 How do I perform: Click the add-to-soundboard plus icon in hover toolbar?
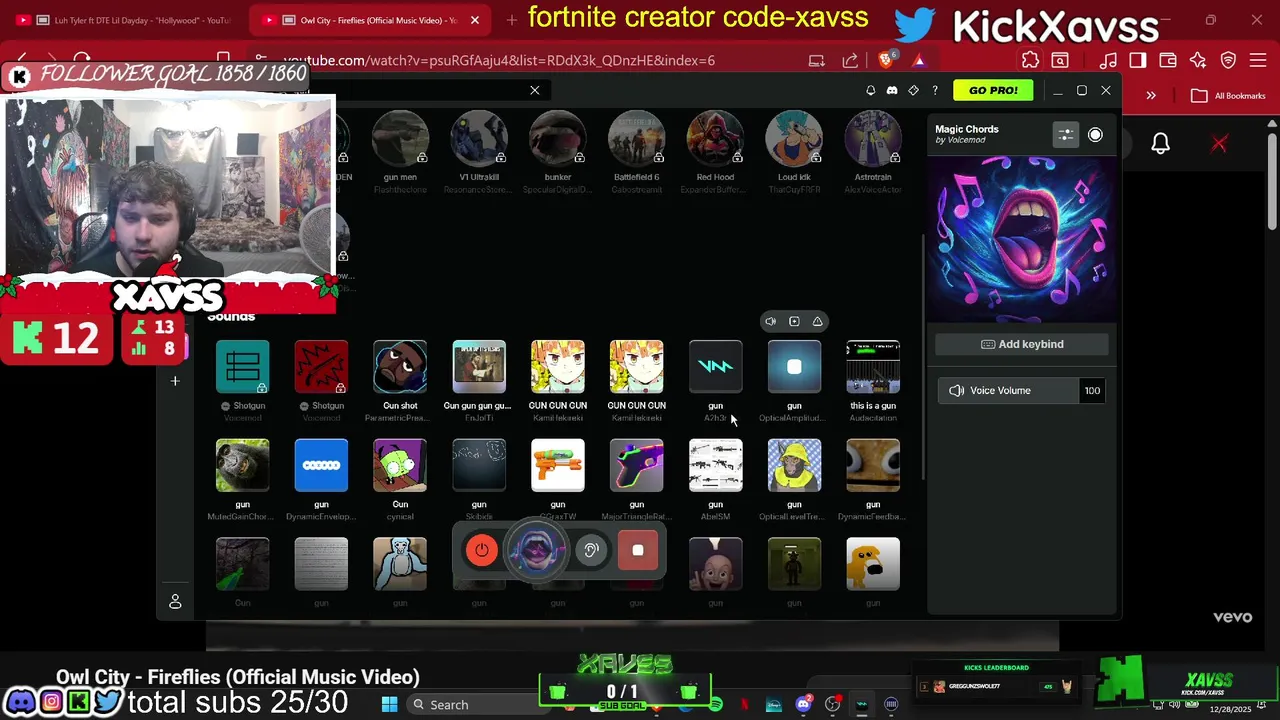click(794, 321)
